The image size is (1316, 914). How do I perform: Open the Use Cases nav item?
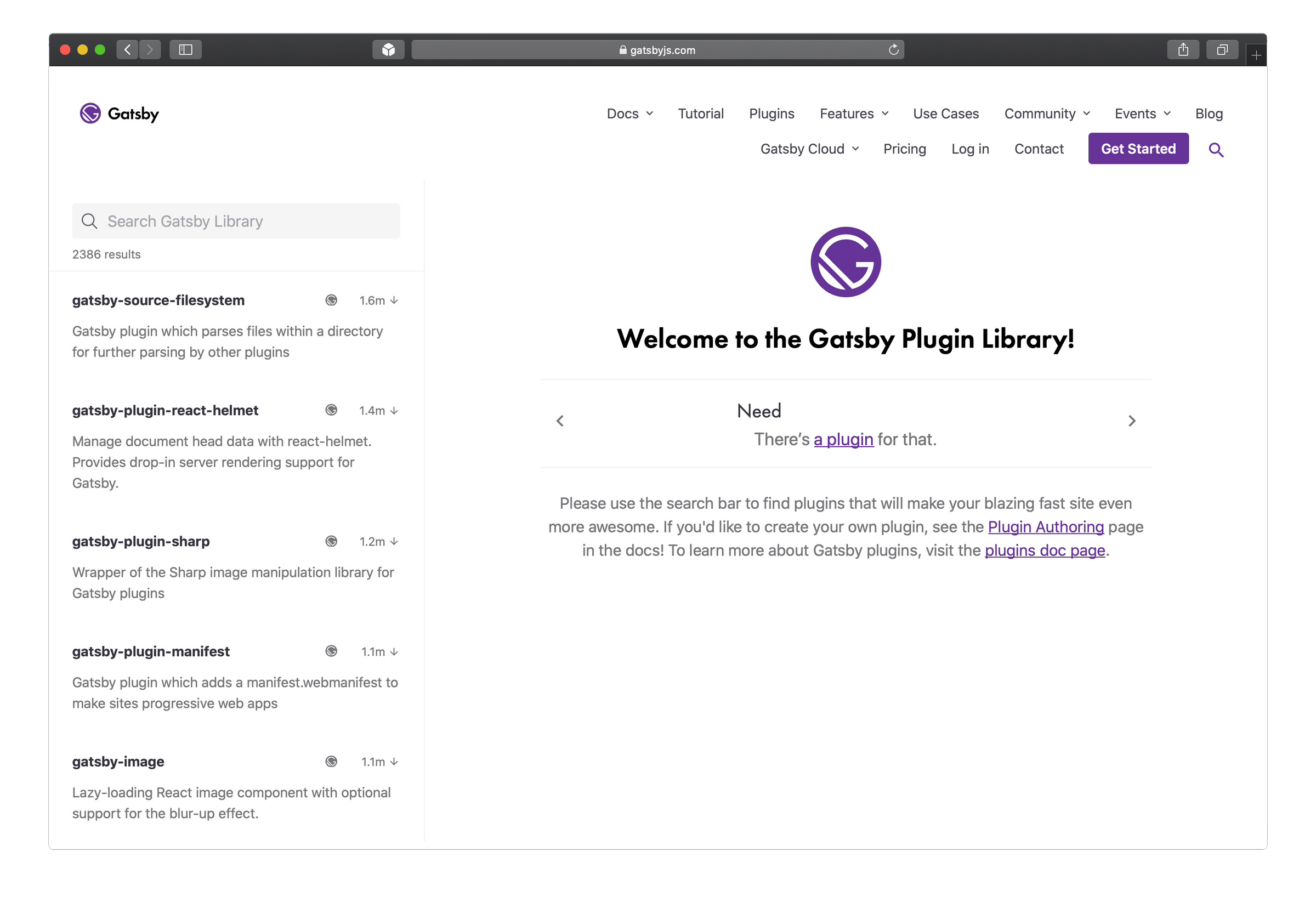pos(945,113)
